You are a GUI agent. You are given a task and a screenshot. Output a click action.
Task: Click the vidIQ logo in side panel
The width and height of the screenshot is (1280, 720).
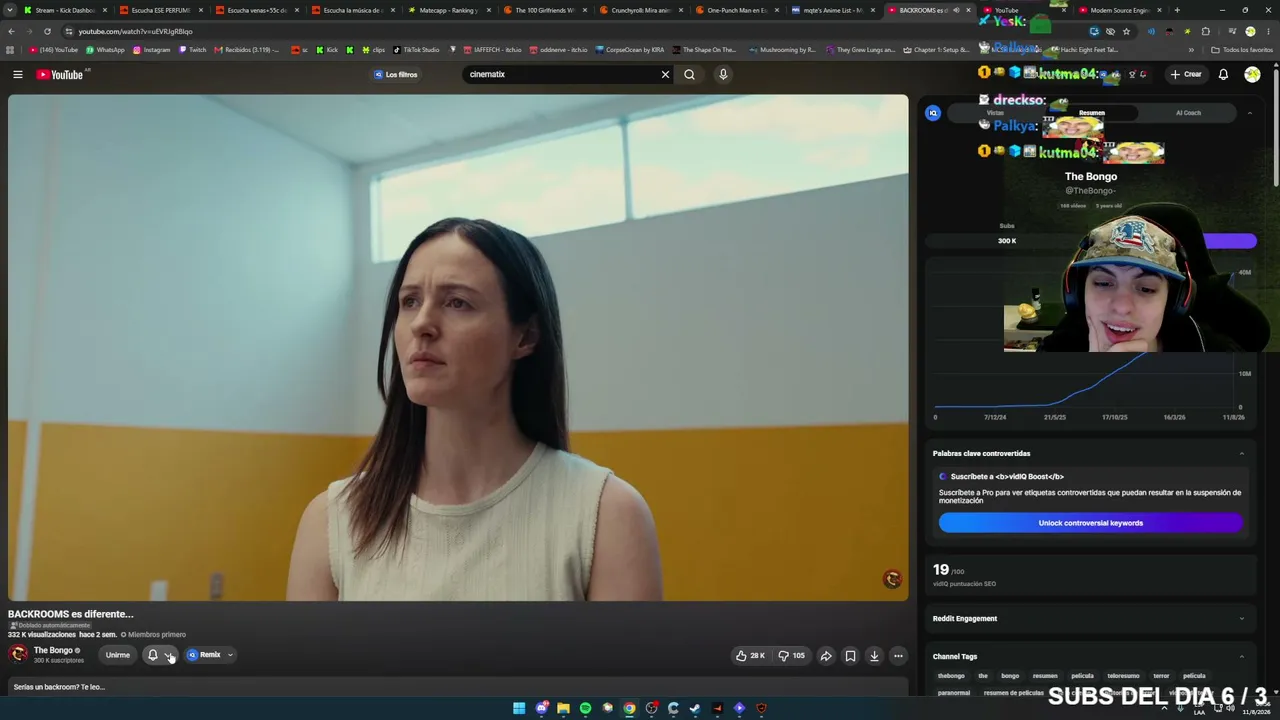(x=933, y=113)
